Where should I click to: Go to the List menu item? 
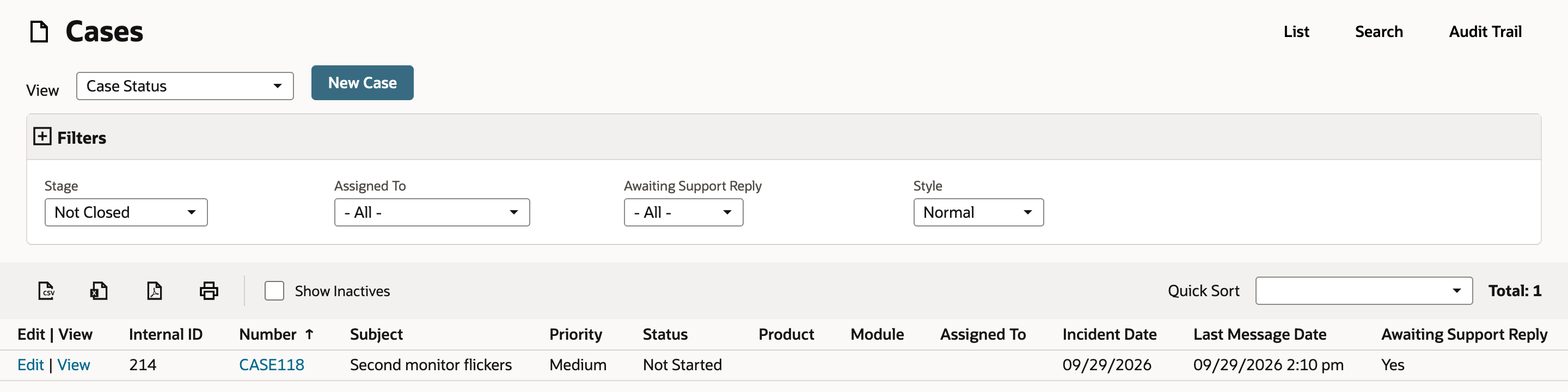[x=1296, y=32]
